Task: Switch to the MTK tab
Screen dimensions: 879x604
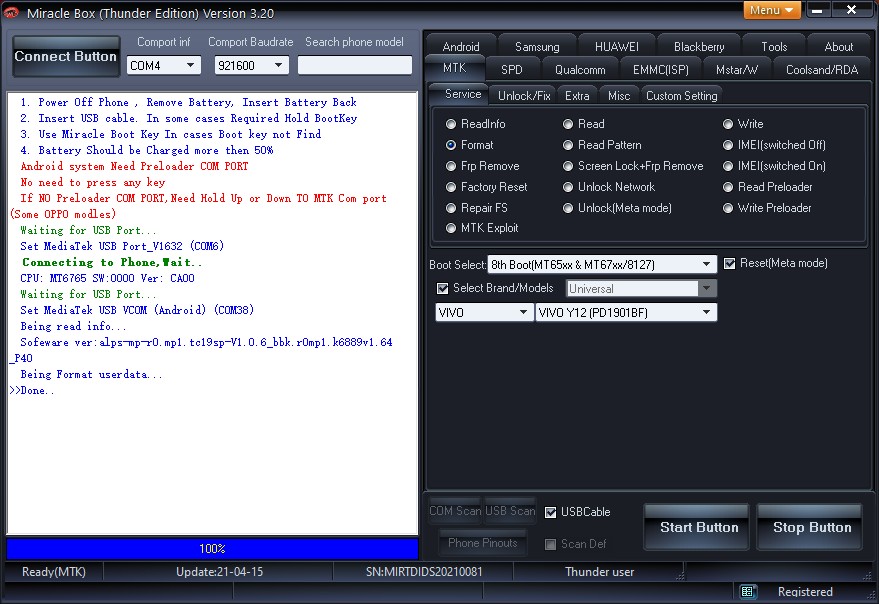Action: click(x=455, y=68)
